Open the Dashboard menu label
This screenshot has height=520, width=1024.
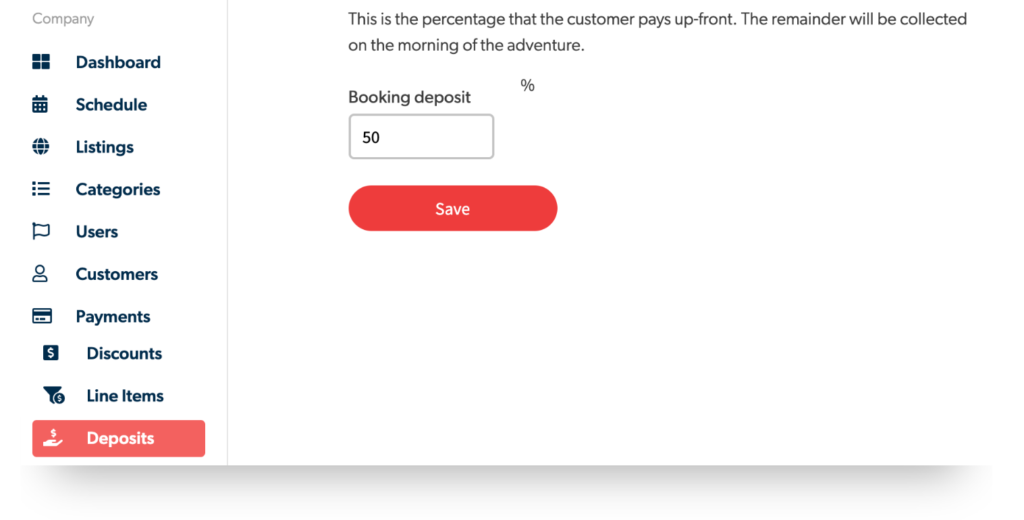tap(118, 62)
